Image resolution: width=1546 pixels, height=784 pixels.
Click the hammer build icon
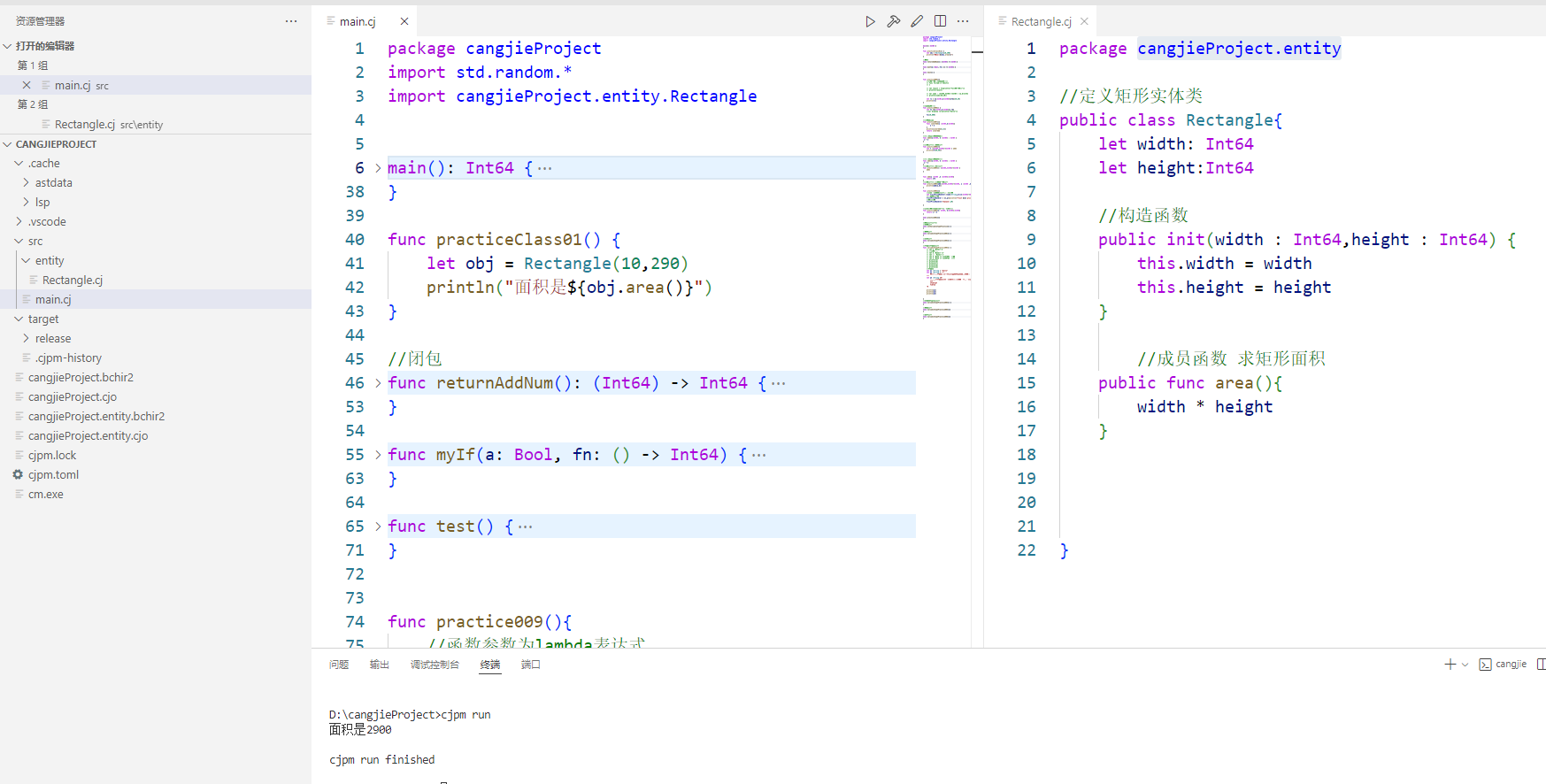click(894, 21)
